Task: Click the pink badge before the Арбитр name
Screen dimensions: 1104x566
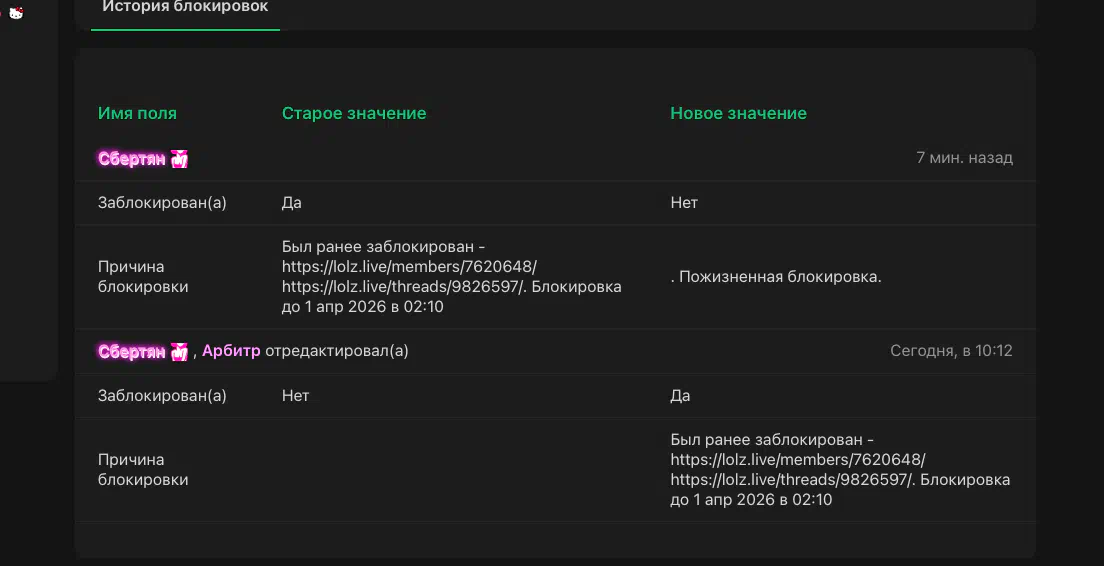Action: click(179, 352)
